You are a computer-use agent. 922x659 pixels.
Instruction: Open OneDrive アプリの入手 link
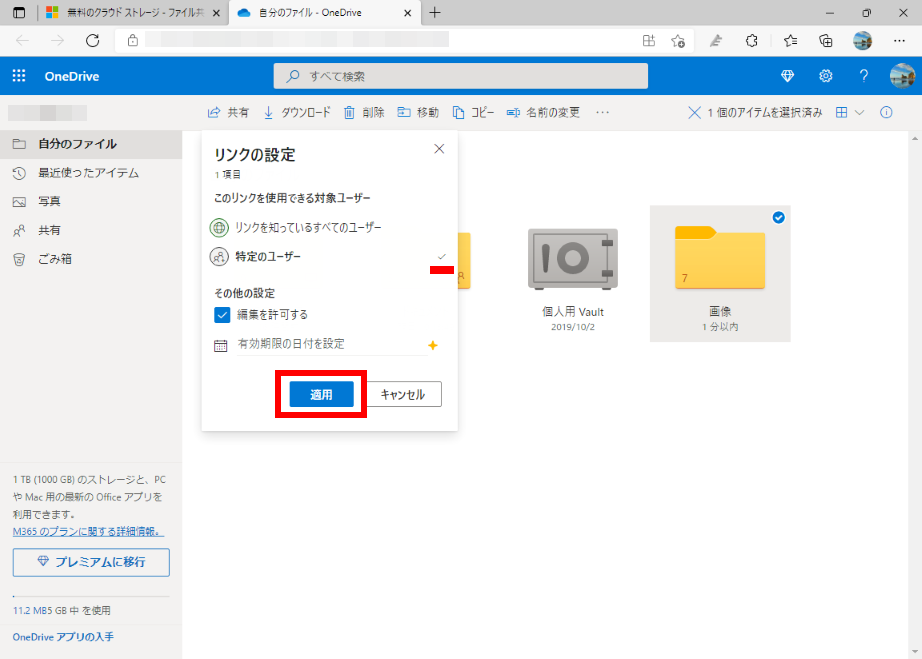[x=64, y=637]
